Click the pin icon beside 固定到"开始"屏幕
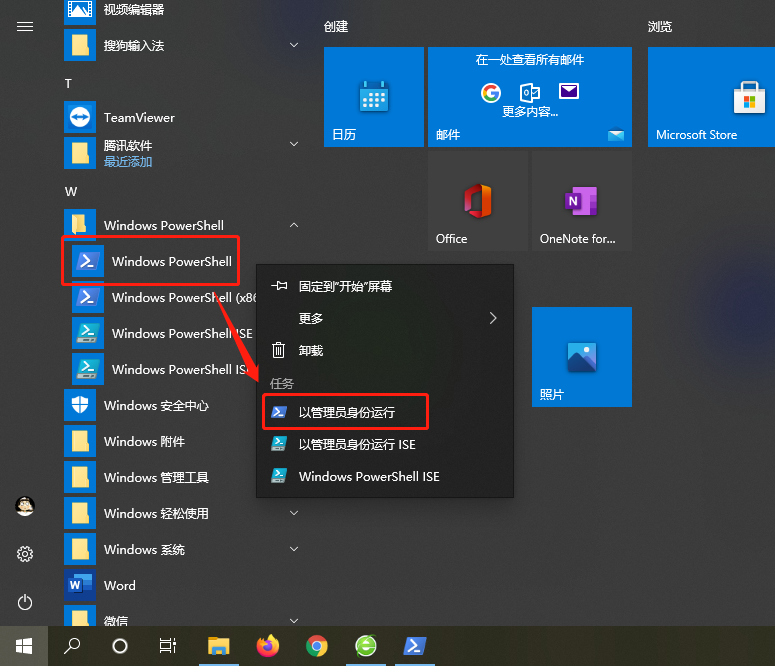The height and width of the screenshot is (666, 775). click(279, 286)
